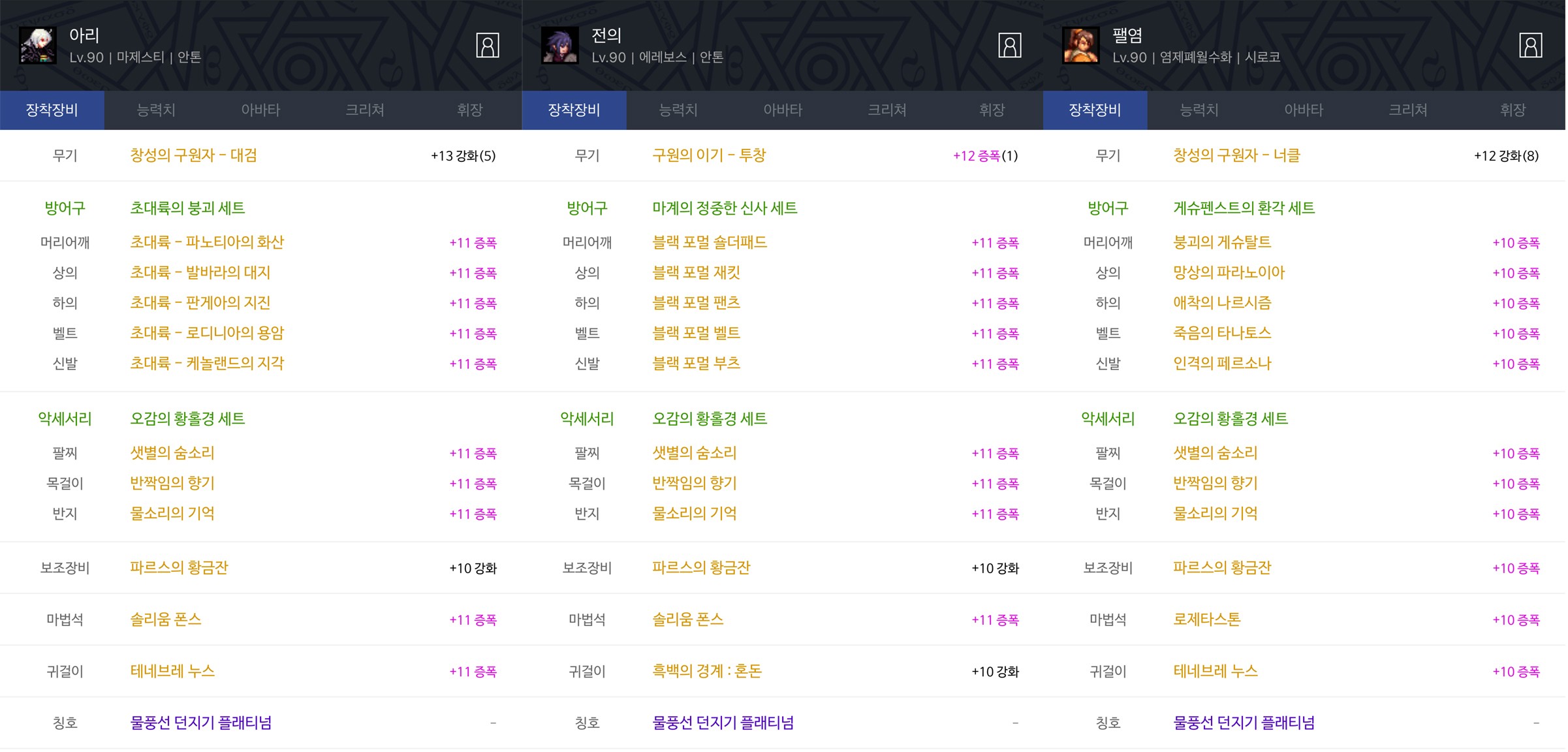Select 솔리움 폰스 in 전의 panel
This screenshot has height=752, width=1568.
tap(688, 619)
